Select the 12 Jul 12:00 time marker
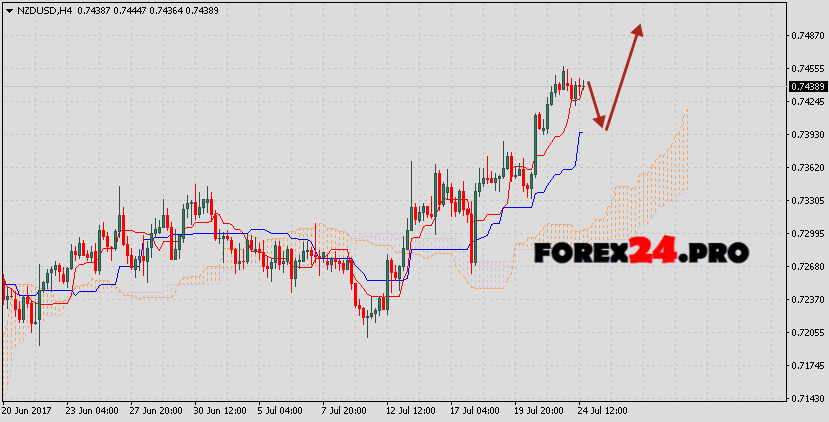This screenshot has height=422, width=829. point(413,410)
